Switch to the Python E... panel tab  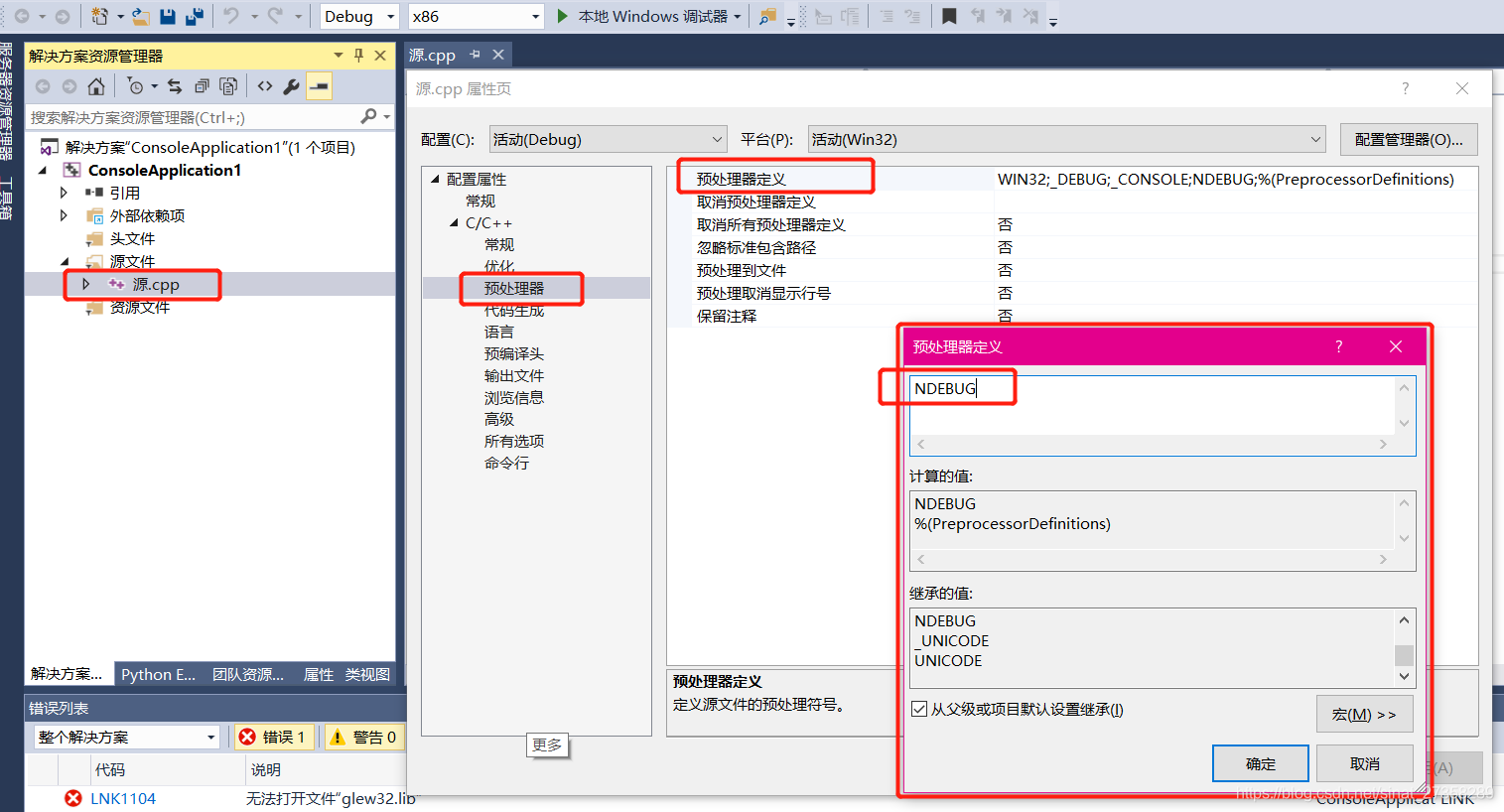158,674
